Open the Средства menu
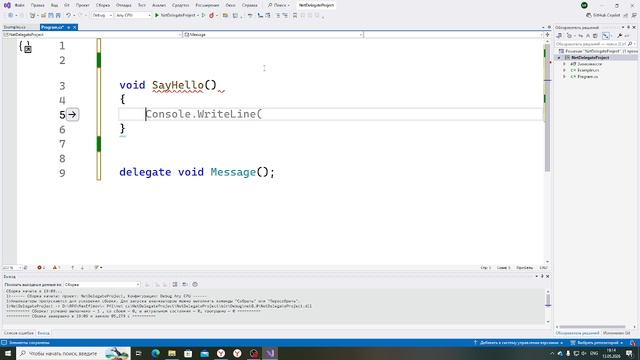 [180, 5]
